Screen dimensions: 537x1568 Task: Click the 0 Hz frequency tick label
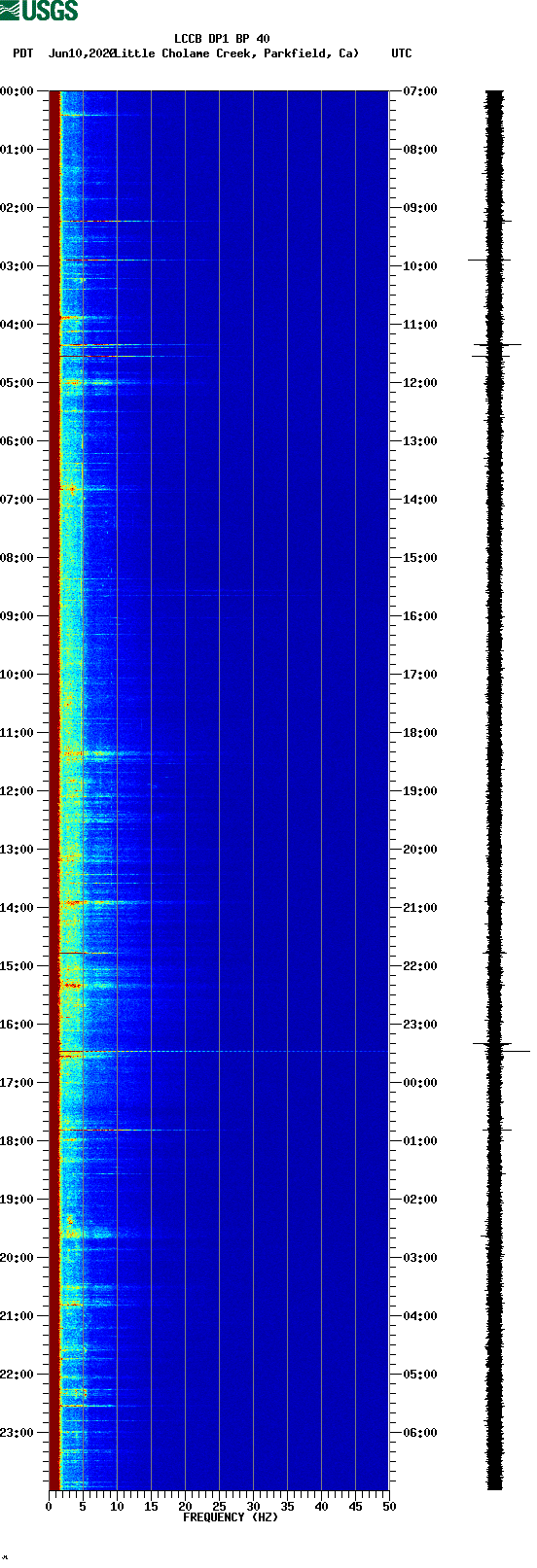tap(49, 1507)
